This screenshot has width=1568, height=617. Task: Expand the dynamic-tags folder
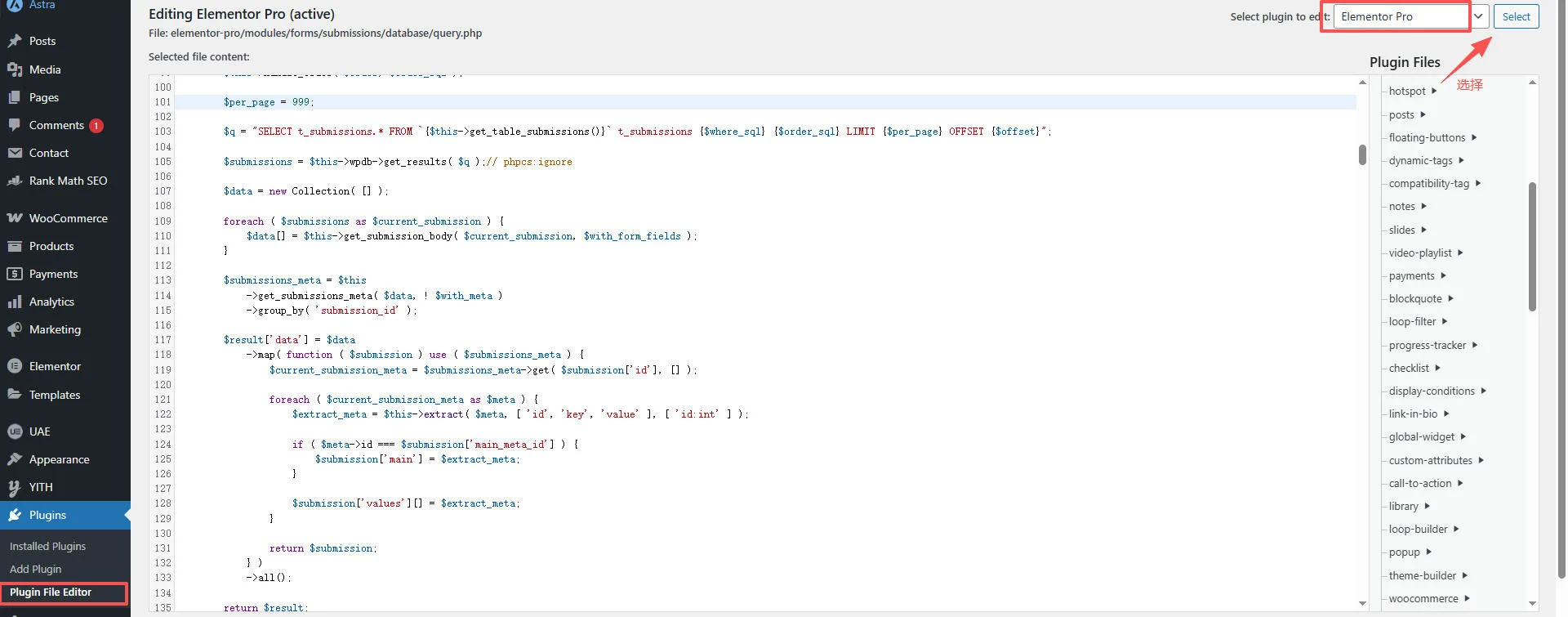1426,160
